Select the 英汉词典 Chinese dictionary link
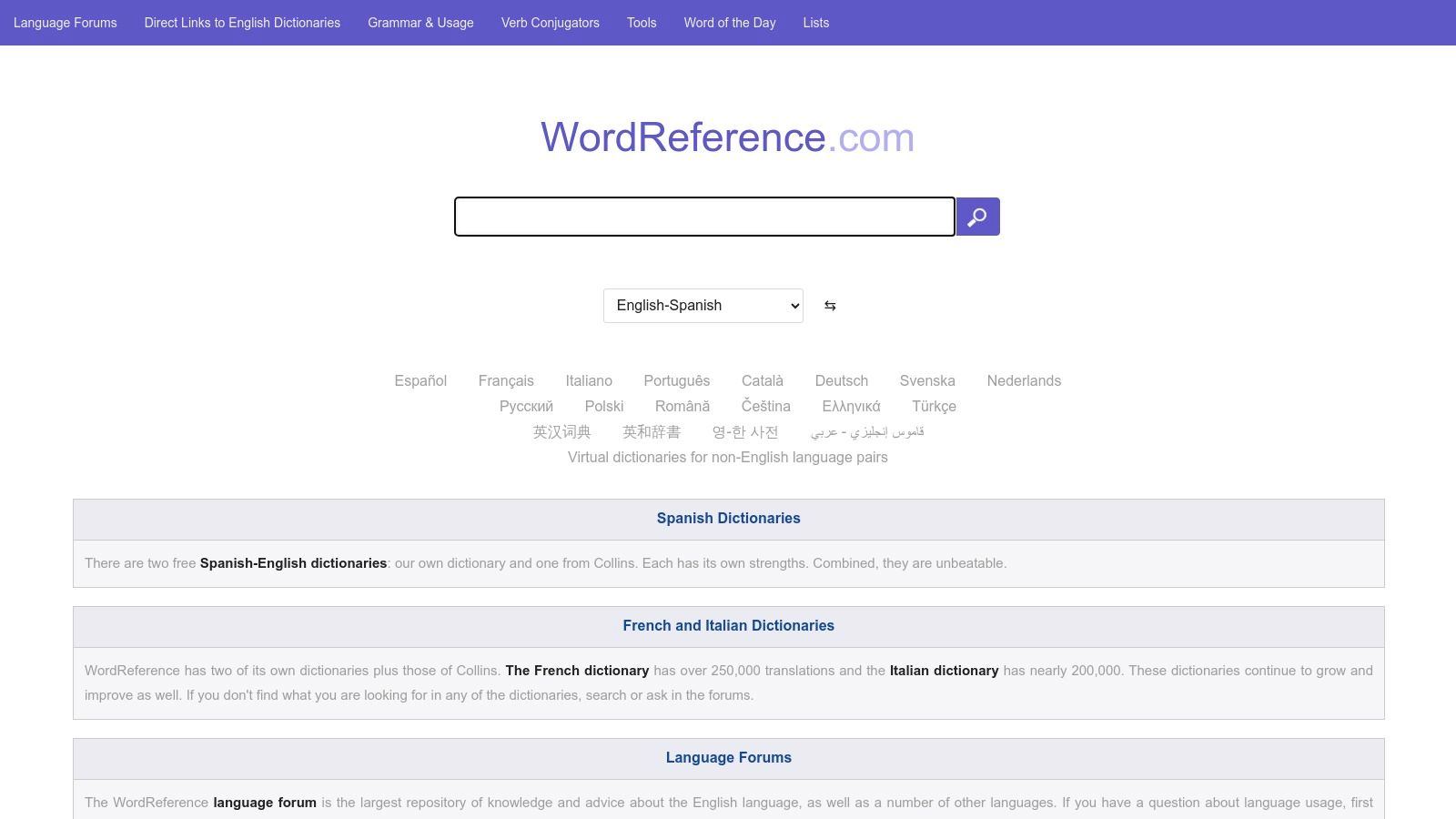The image size is (1456, 819). click(x=561, y=432)
